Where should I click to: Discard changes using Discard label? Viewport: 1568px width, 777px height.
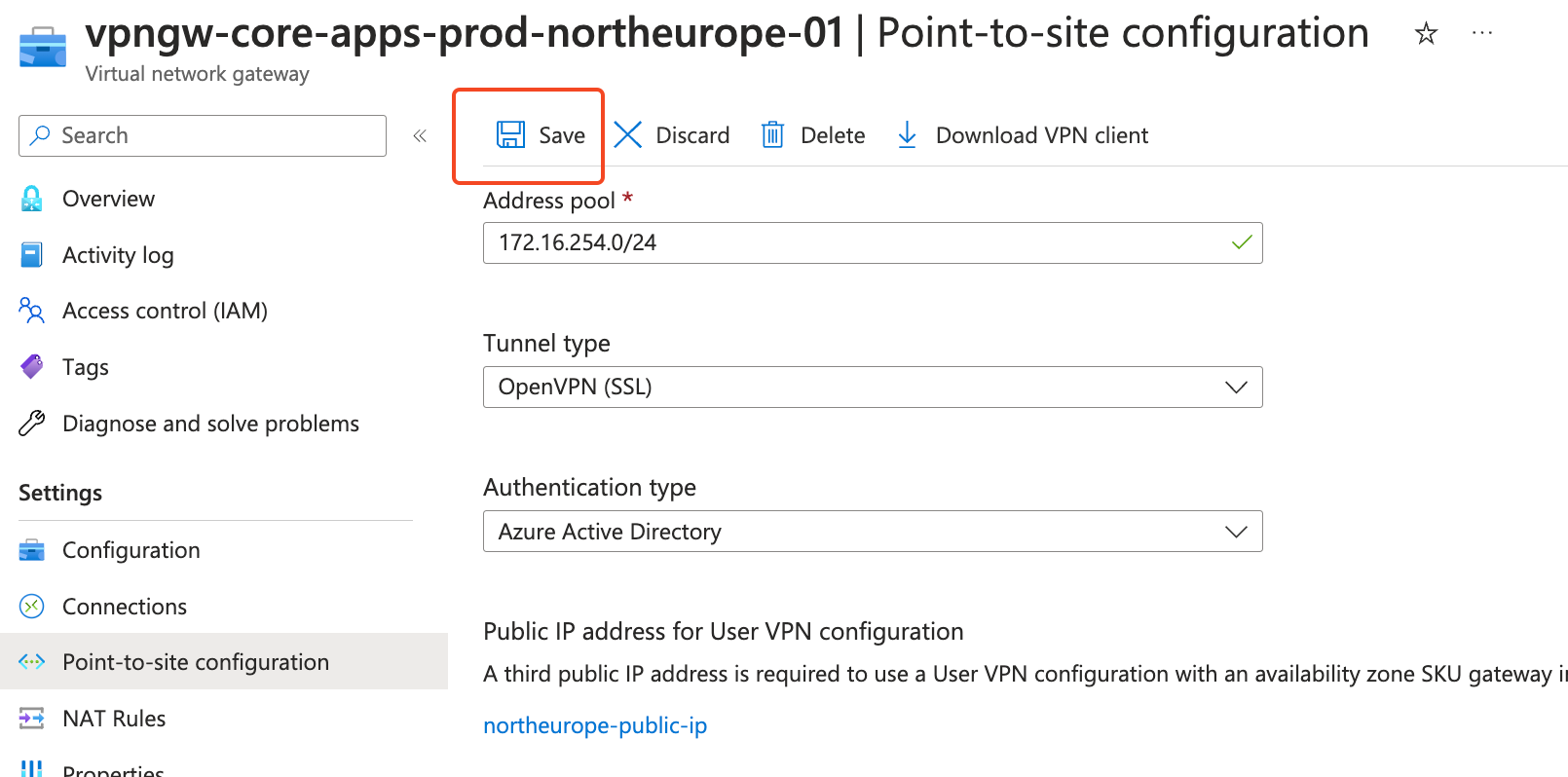point(692,135)
